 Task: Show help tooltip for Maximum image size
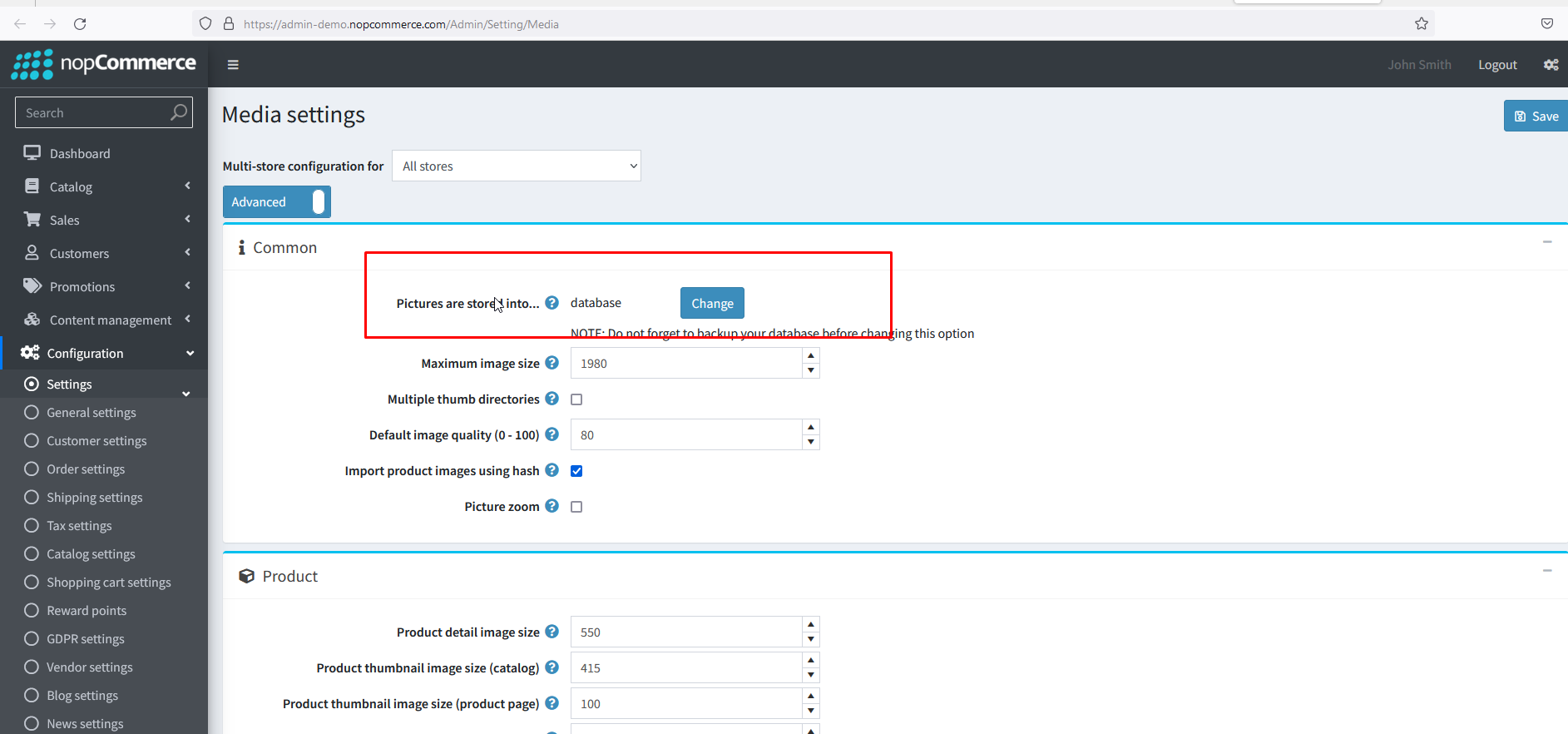(x=552, y=363)
